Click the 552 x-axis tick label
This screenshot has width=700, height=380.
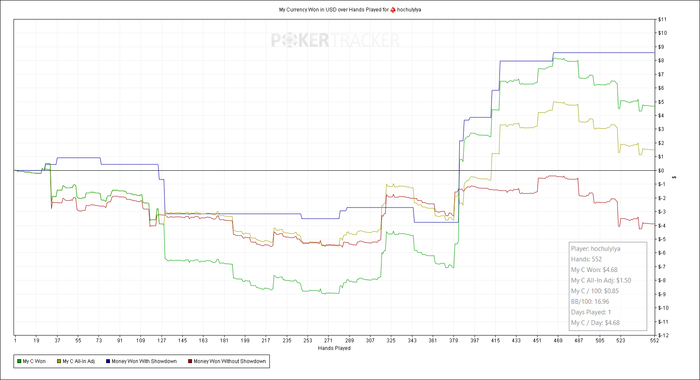click(x=654, y=340)
